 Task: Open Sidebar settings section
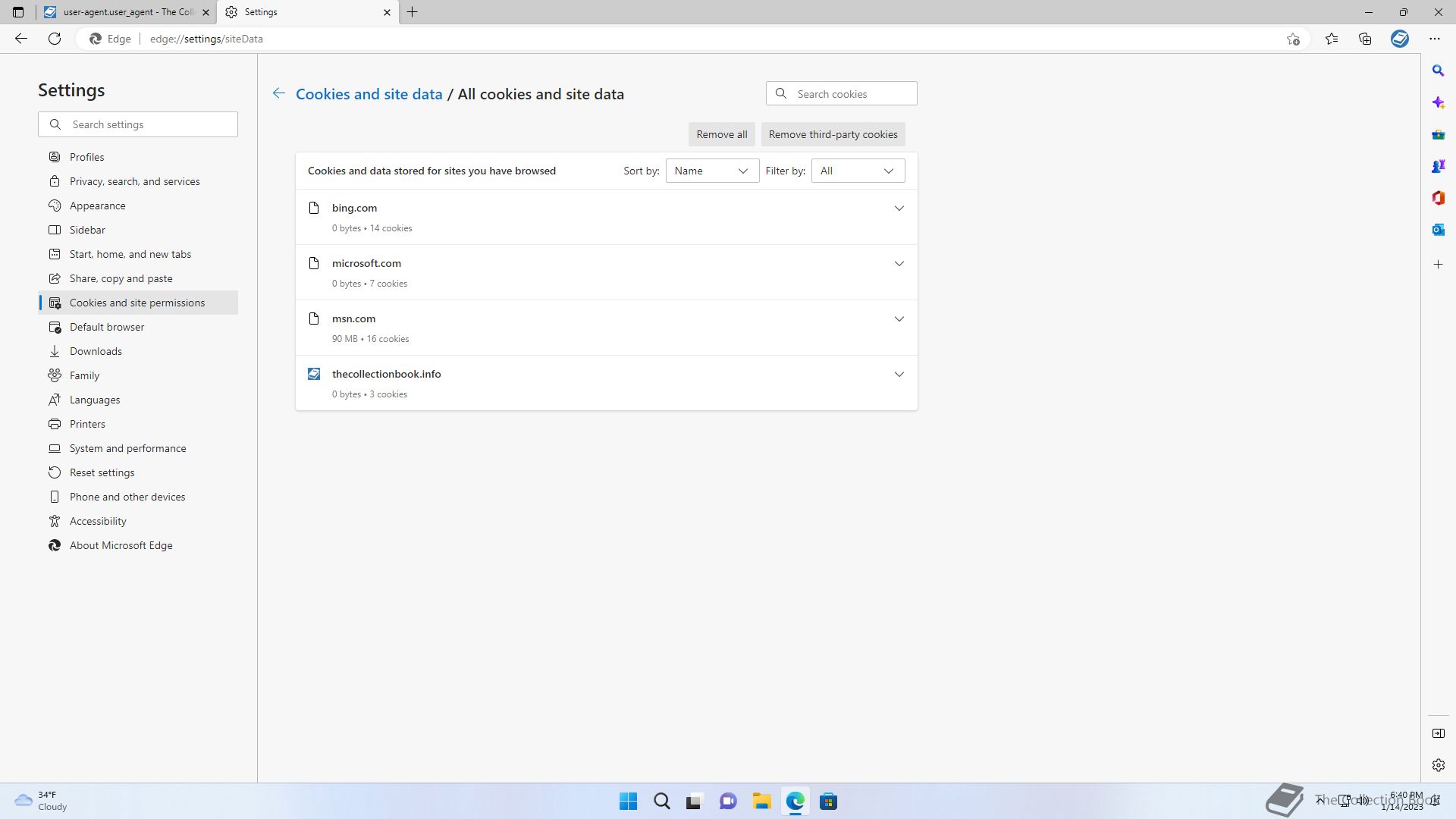[x=138, y=230]
